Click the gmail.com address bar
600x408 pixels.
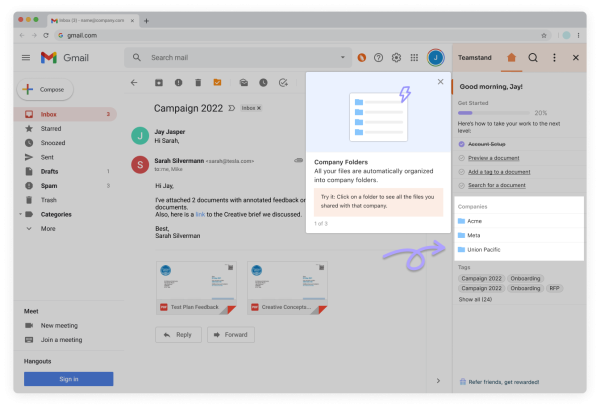pyautogui.click(x=302, y=35)
